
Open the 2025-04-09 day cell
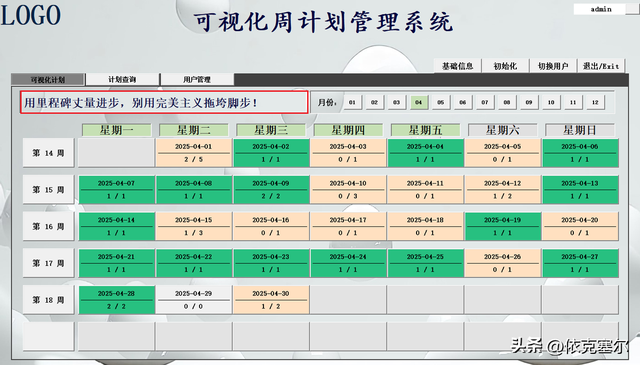click(271, 189)
